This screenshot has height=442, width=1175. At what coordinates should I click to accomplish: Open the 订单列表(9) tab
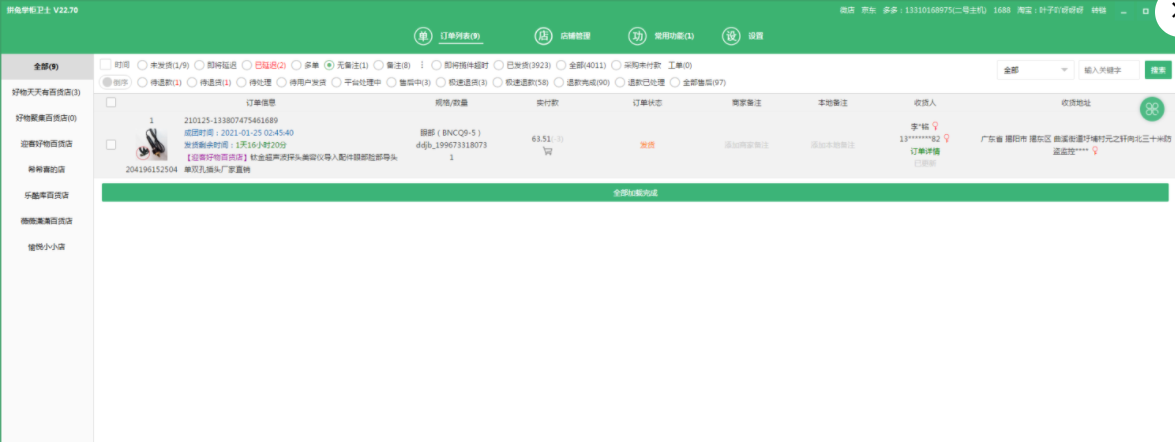459,36
